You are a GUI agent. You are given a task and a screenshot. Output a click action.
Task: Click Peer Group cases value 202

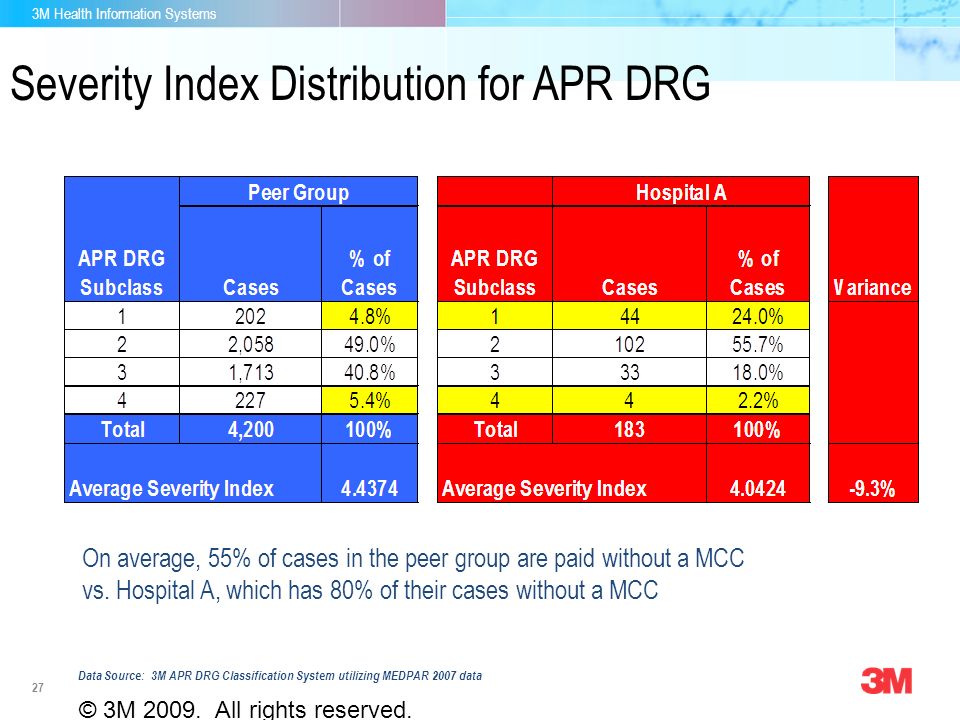click(250, 316)
